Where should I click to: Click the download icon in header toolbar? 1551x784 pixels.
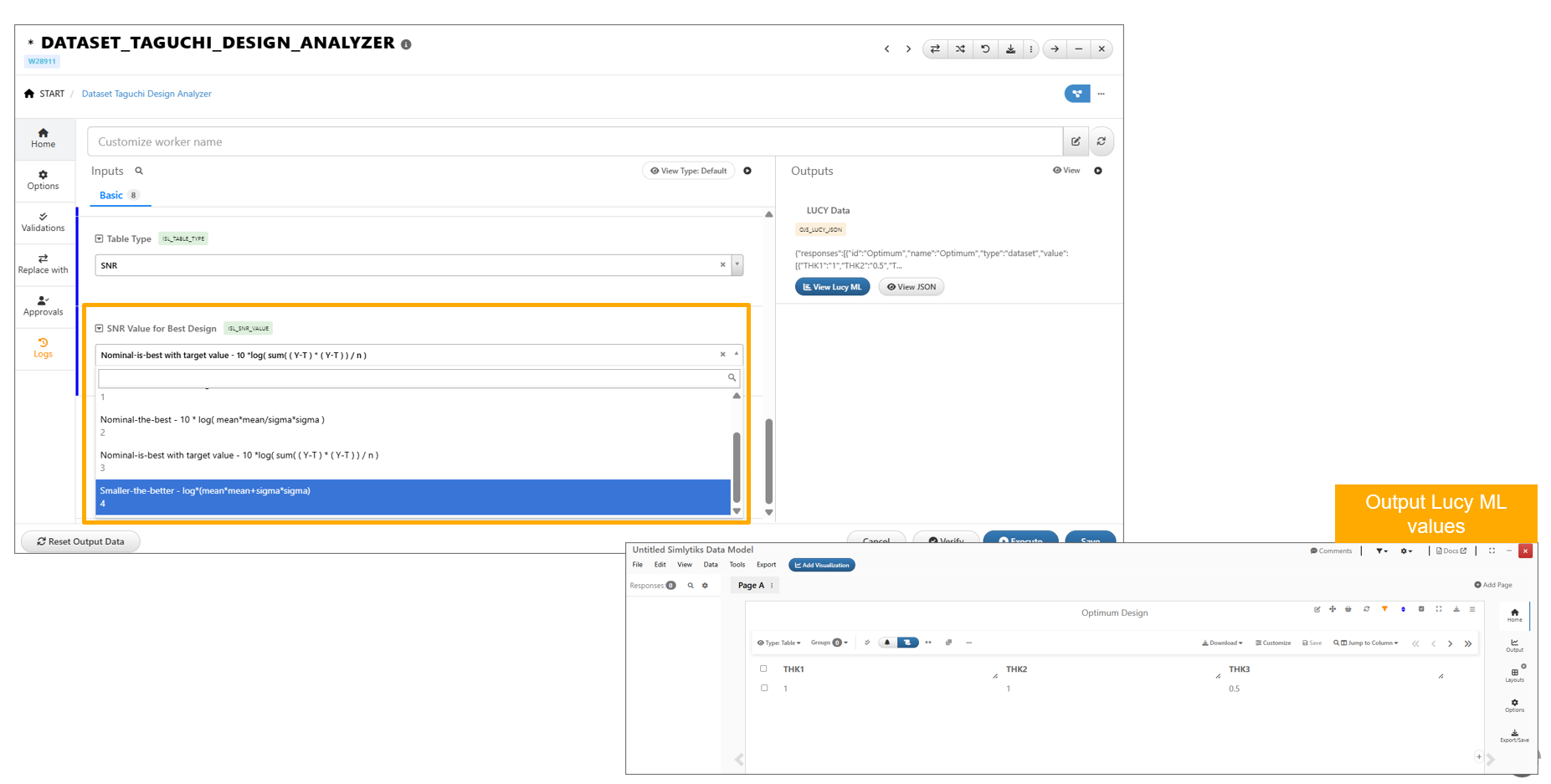pos(1010,49)
